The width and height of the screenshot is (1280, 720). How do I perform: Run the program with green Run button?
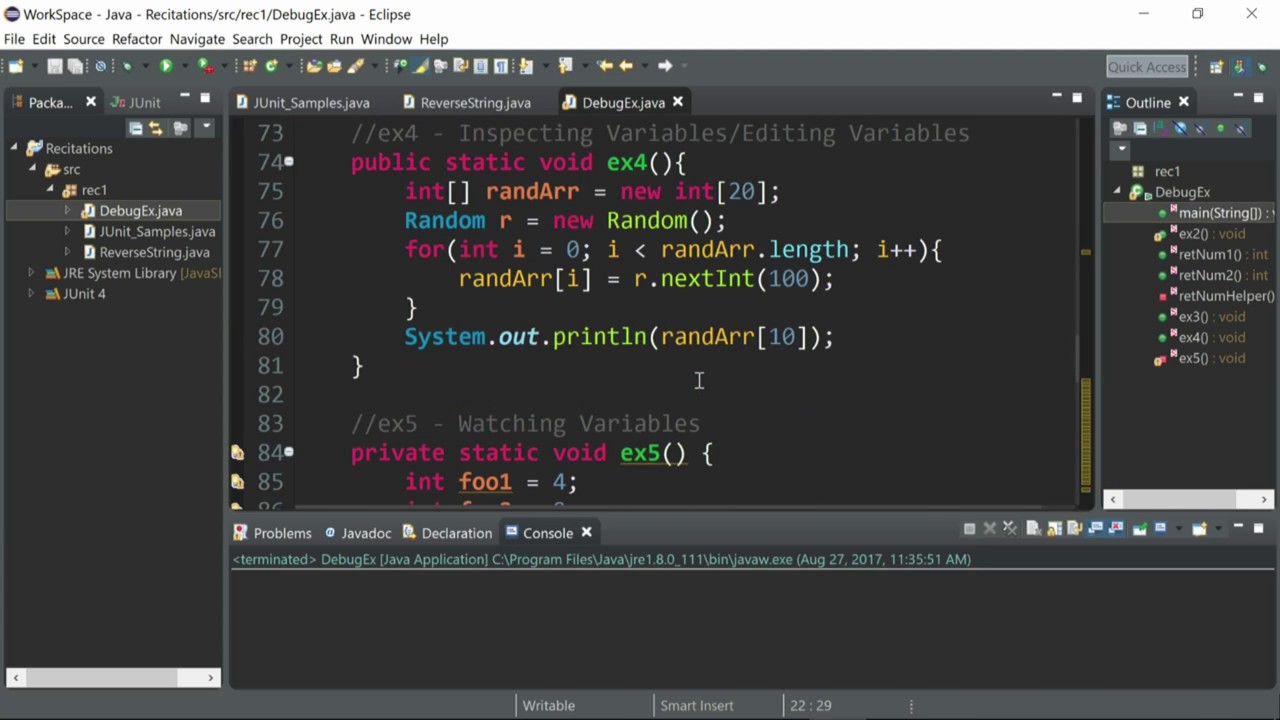(166, 66)
